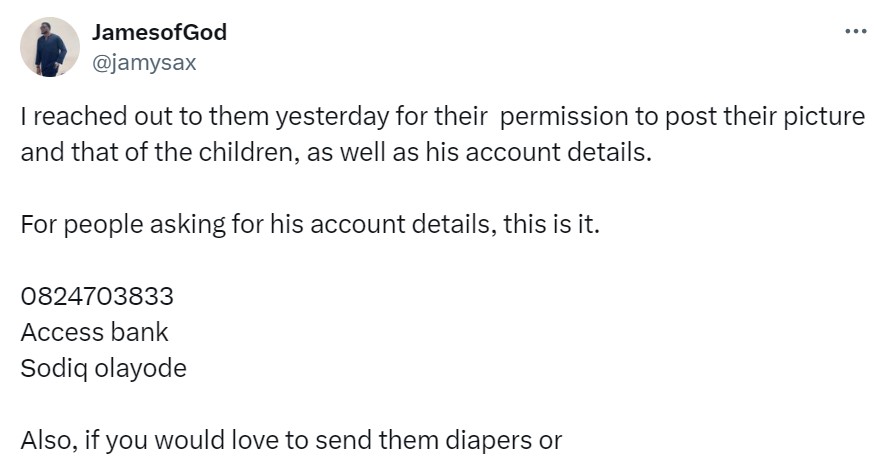Click the @jamysax handle
The image size is (874, 456).
pos(144,62)
